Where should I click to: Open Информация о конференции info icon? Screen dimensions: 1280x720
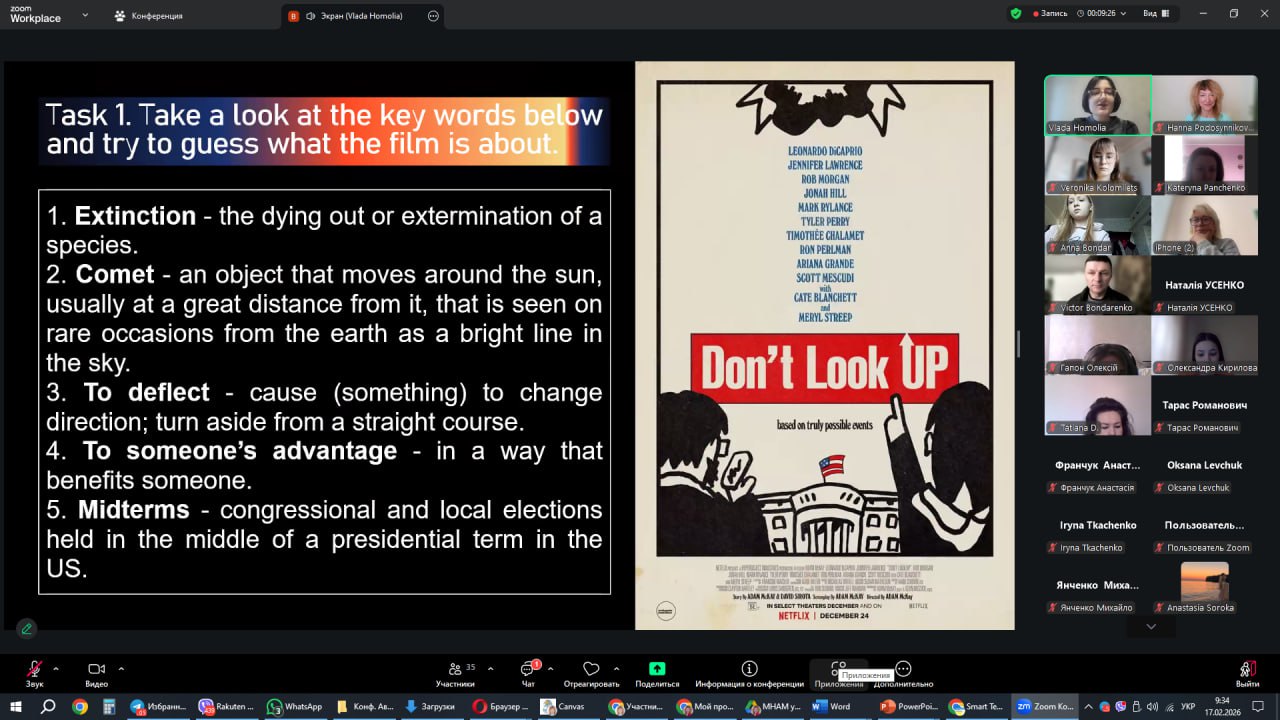point(749,669)
